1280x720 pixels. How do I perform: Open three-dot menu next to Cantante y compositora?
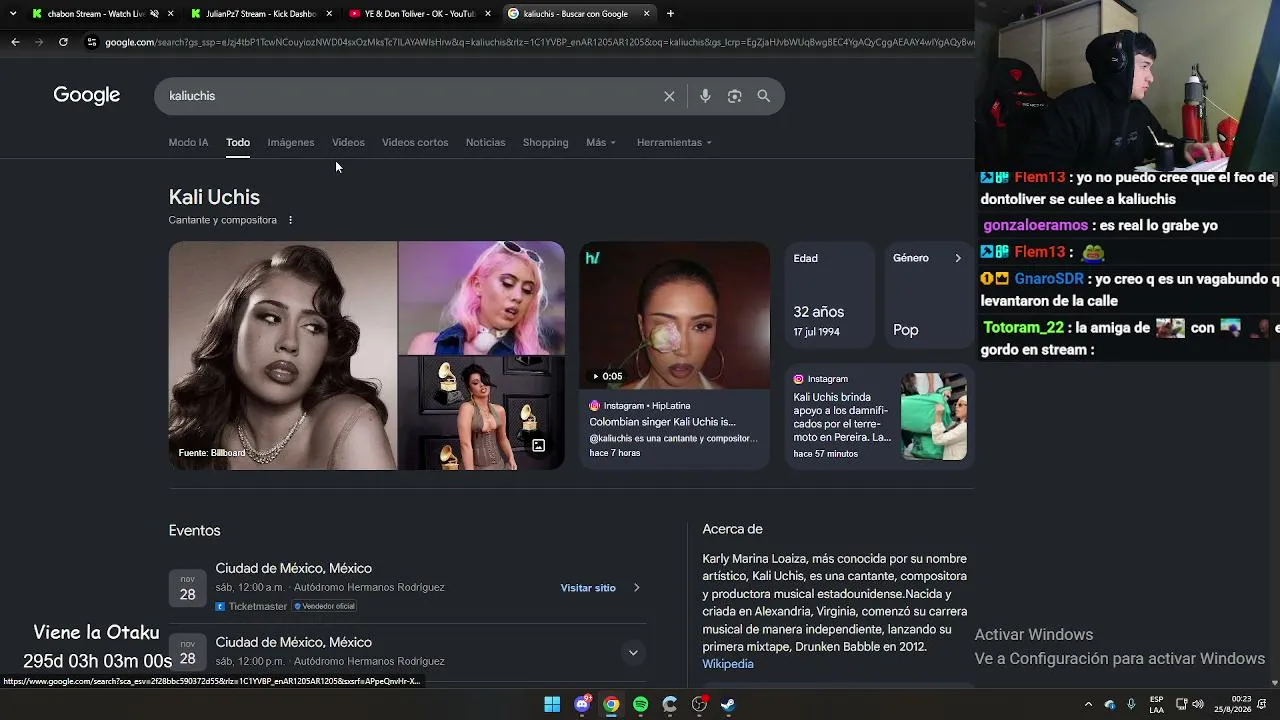[x=291, y=220]
